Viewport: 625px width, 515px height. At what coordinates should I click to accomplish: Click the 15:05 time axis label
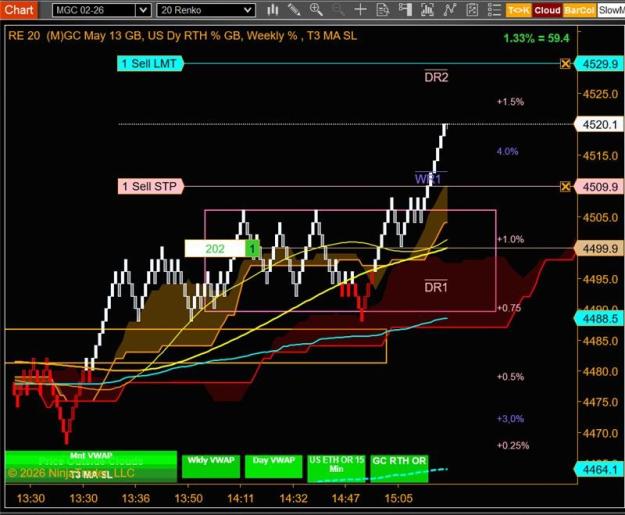click(399, 498)
